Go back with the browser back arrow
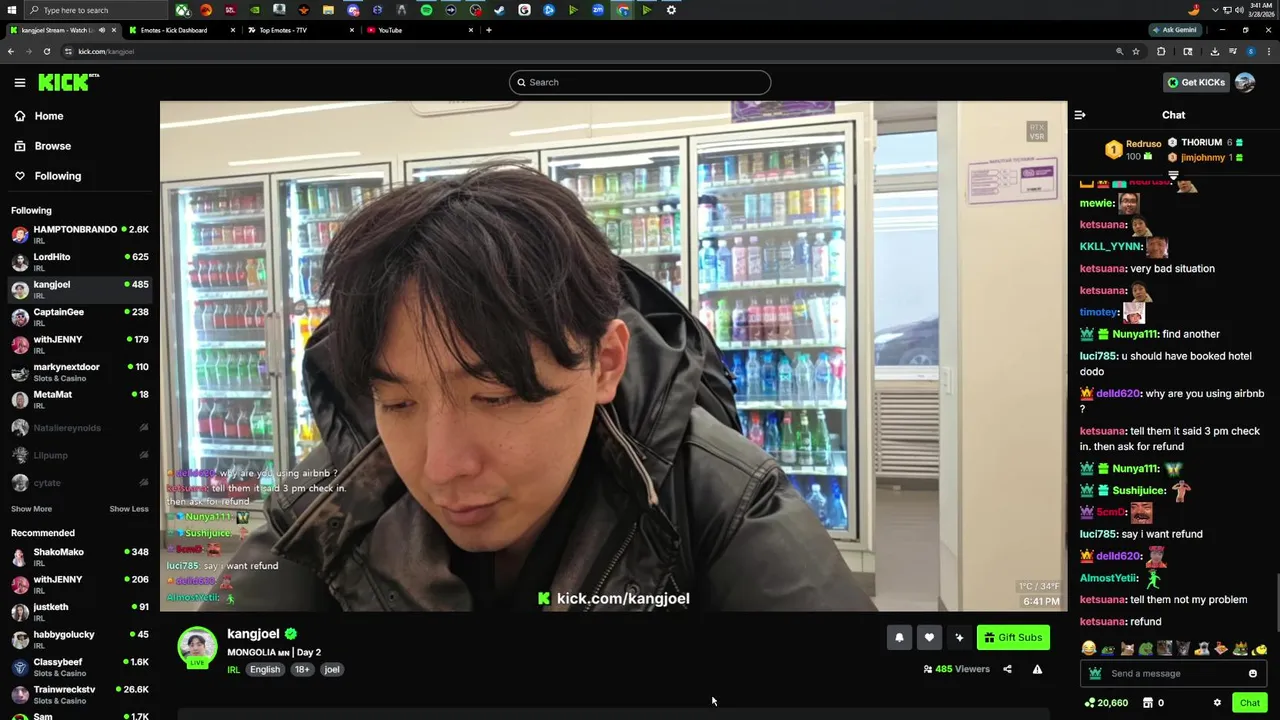The image size is (1280, 720). pyautogui.click(x=10, y=51)
